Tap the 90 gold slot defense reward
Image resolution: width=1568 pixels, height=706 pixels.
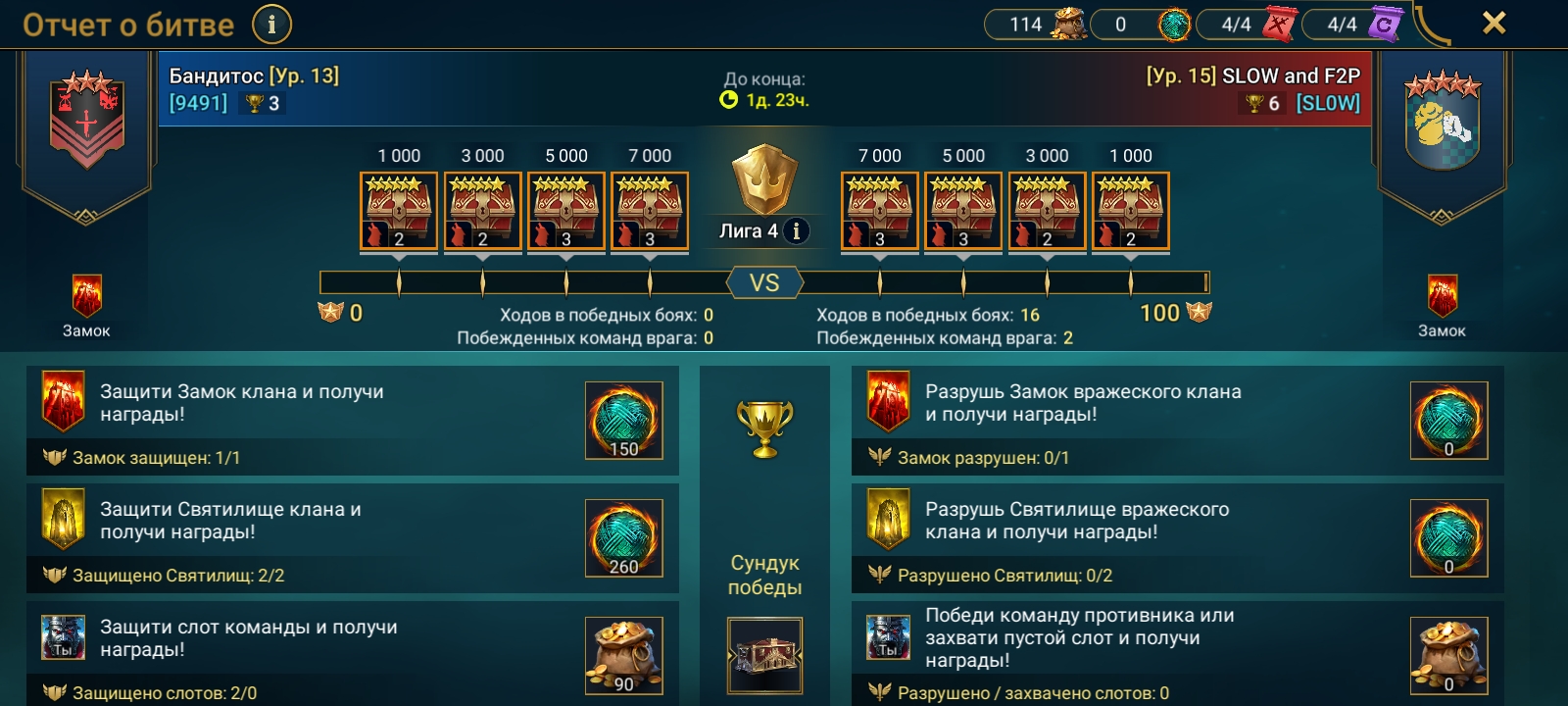point(624,656)
